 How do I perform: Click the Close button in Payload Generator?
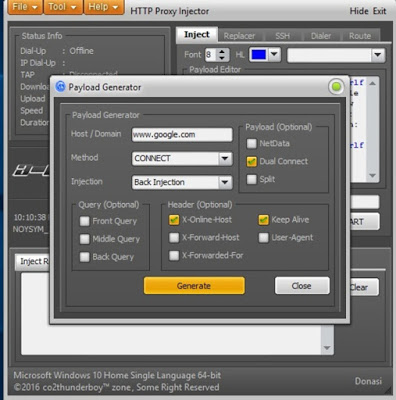click(302, 286)
